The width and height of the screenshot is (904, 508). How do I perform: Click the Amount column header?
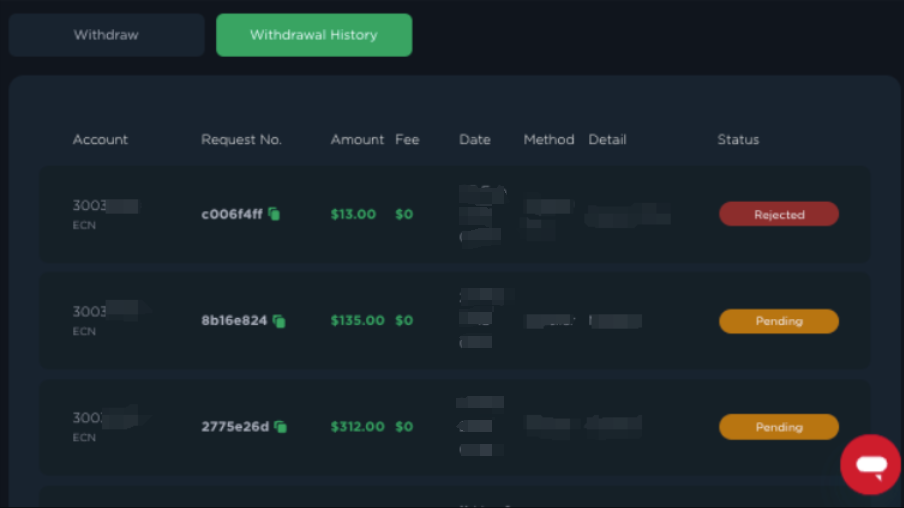(357, 140)
